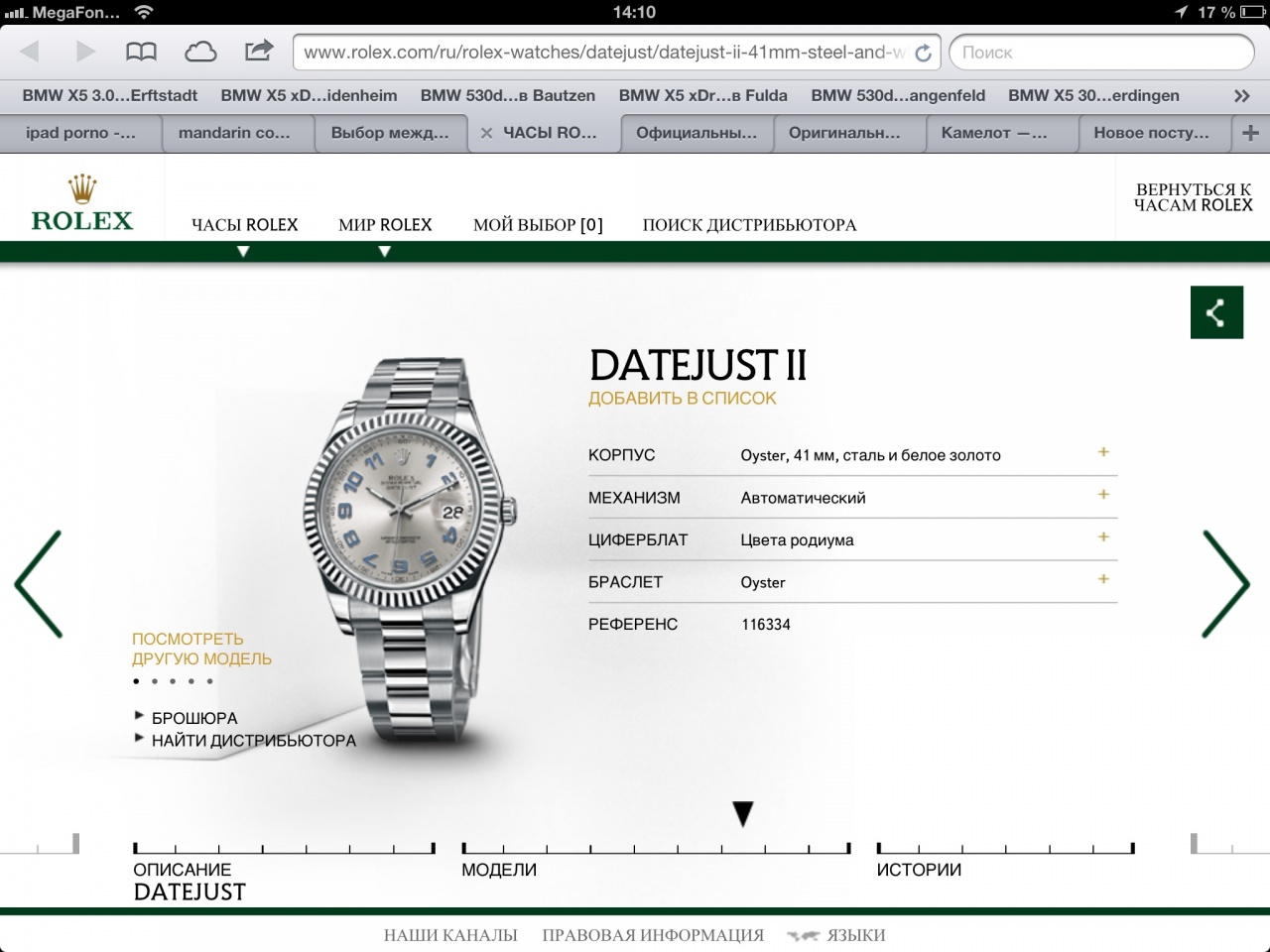This screenshot has width=1270, height=952.
Task: Expand the Механизм details plus
Action: (x=1102, y=495)
